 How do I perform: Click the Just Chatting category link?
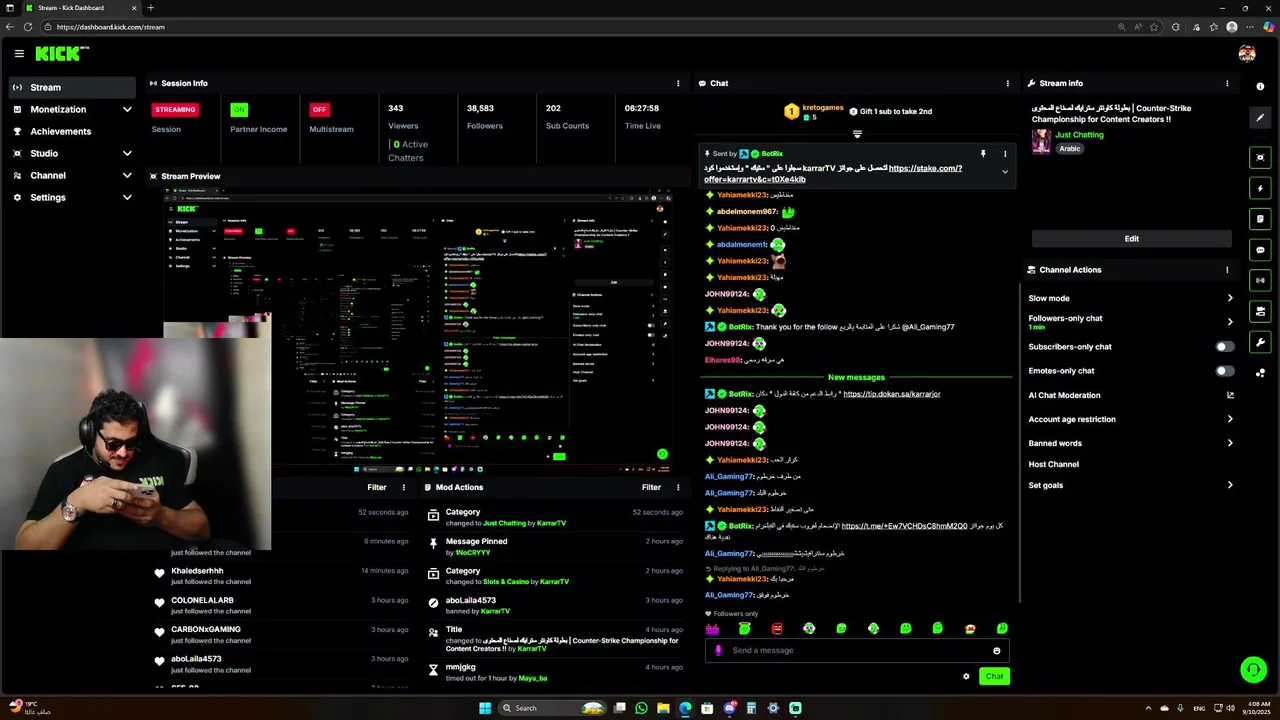pos(1079,135)
